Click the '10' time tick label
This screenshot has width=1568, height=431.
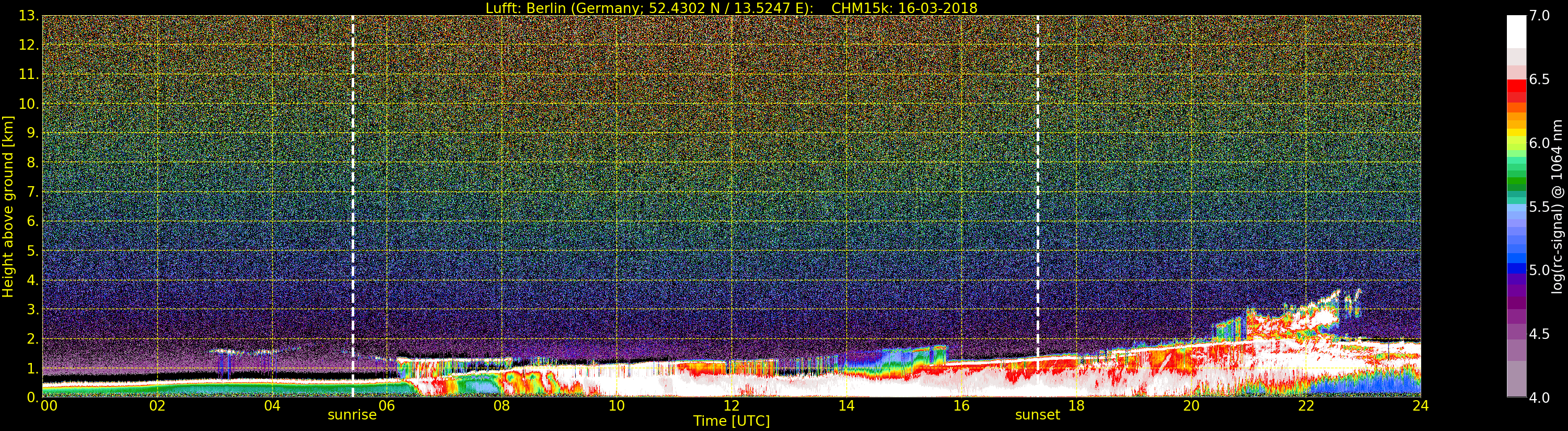tap(617, 406)
